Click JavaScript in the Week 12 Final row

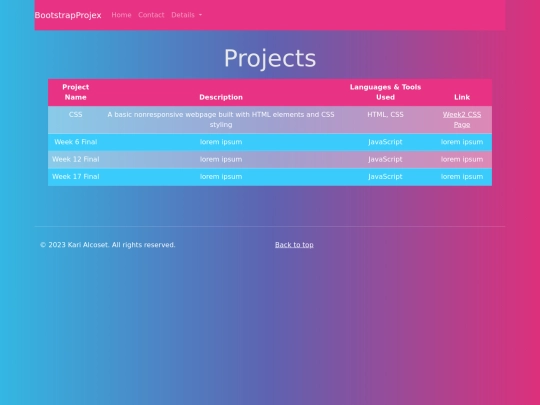[x=385, y=159]
